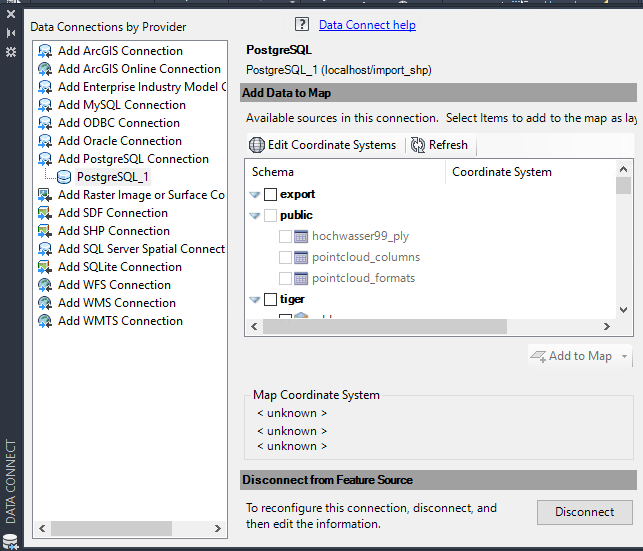
Task: Click the Data Connect help question mark icon
Action: tap(302, 25)
